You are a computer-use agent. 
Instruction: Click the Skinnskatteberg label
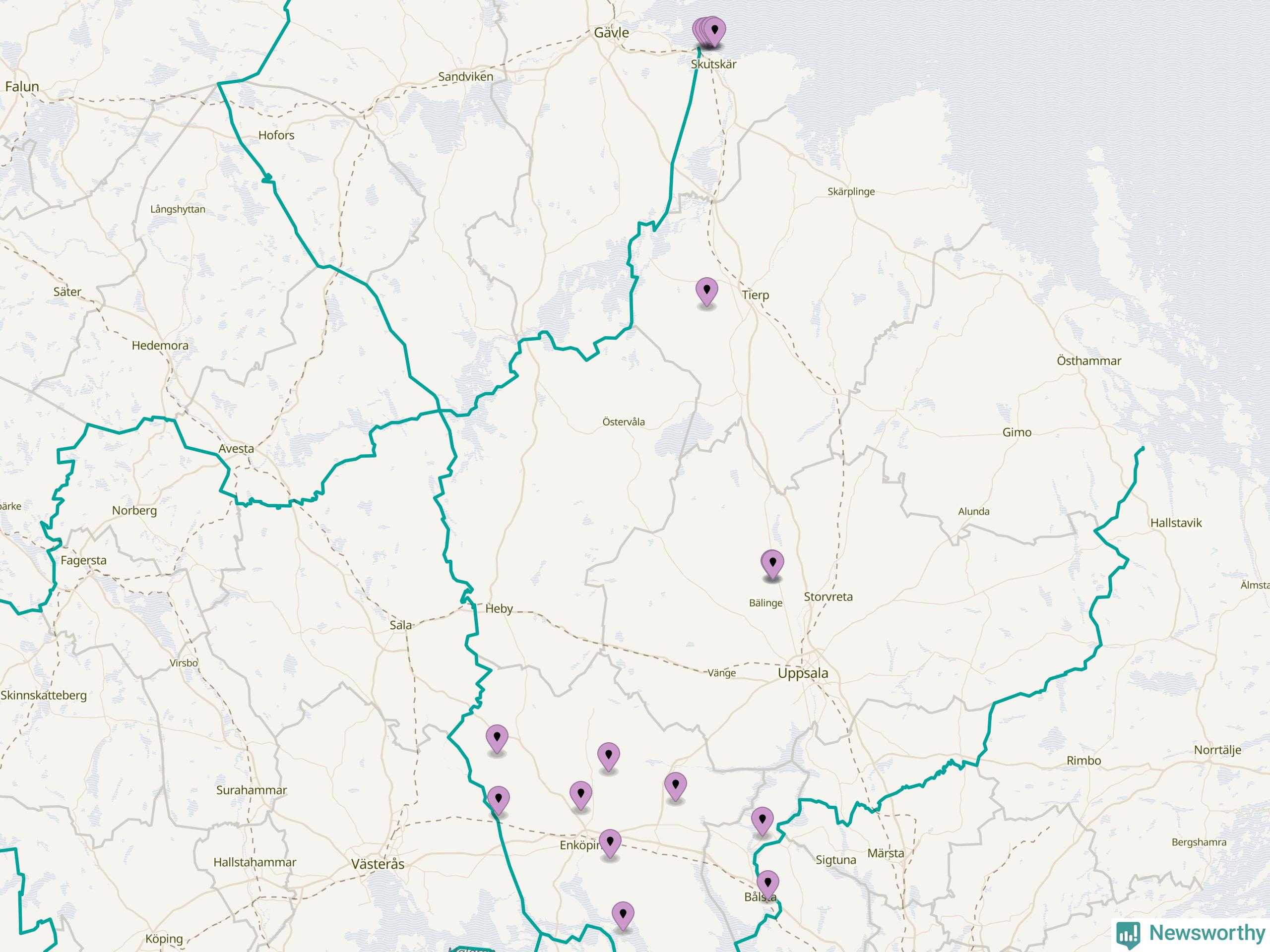(44, 696)
